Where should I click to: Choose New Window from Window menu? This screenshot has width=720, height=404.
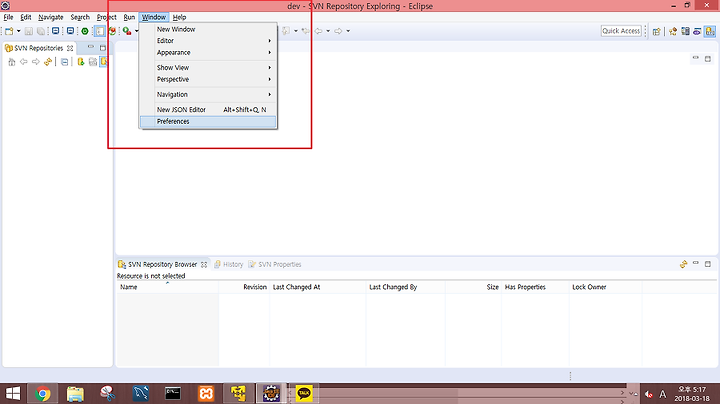pyautogui.click(x=208, y=29)
